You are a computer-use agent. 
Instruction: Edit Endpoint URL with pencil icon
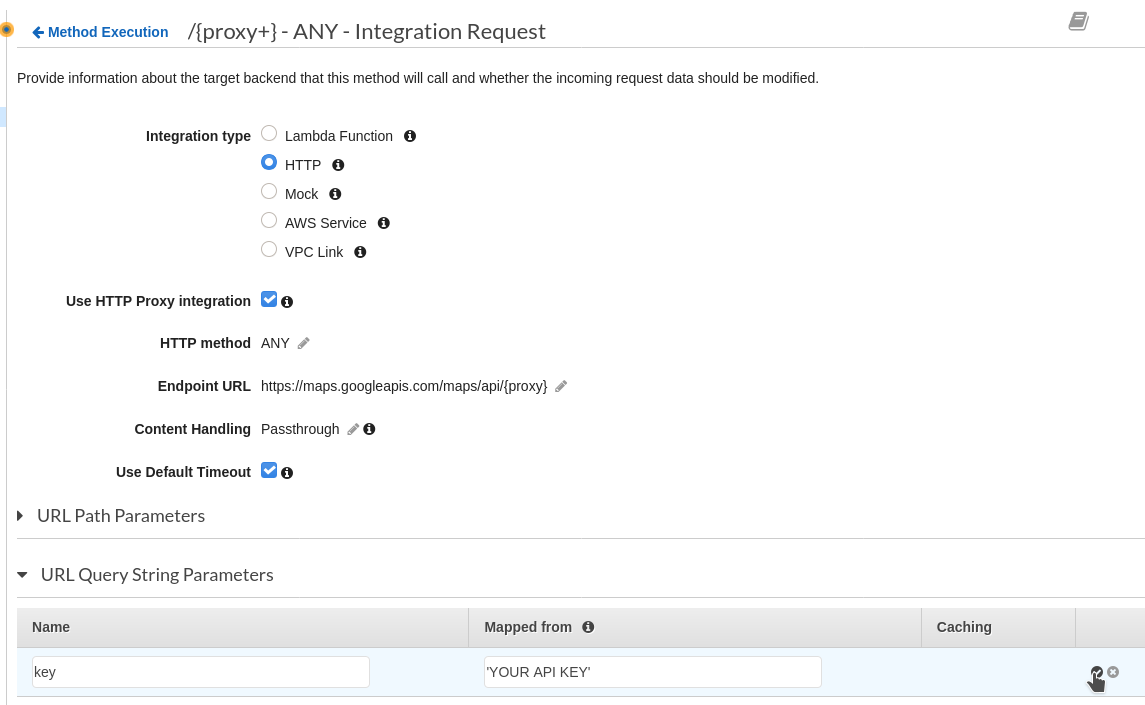[561, 386]
